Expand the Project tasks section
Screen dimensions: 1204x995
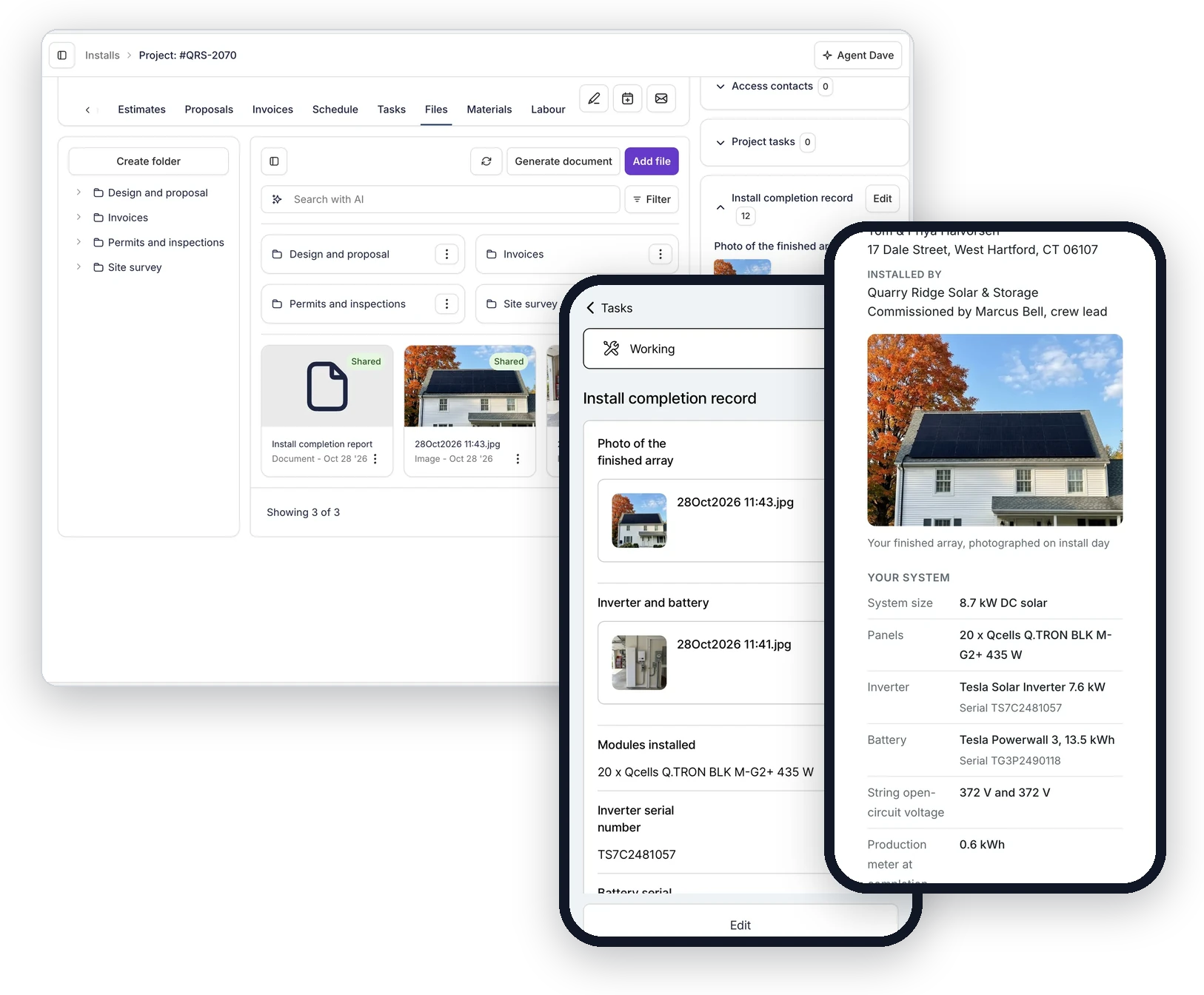pos(720,142)
